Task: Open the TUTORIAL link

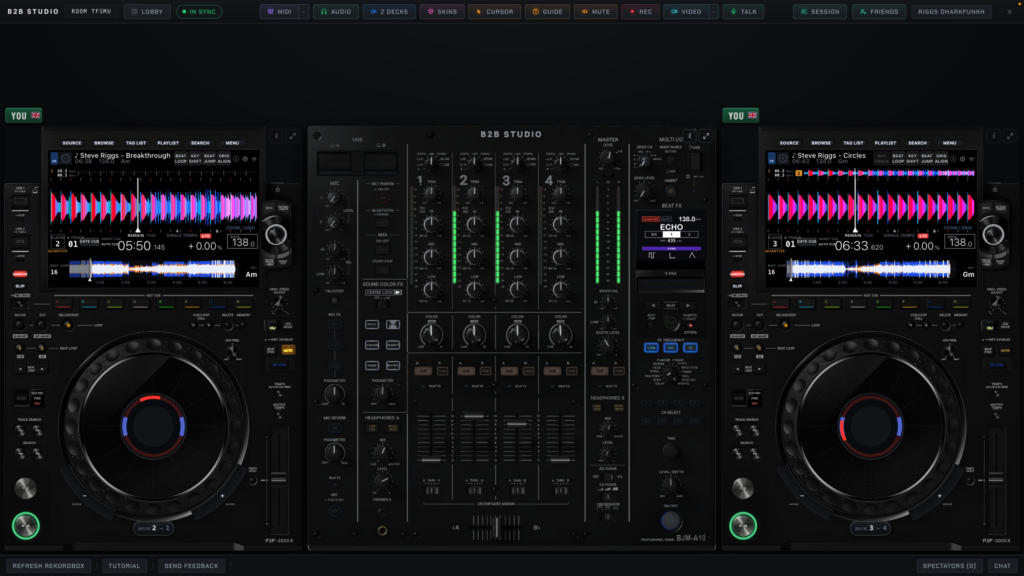Action: pos(124,566)
